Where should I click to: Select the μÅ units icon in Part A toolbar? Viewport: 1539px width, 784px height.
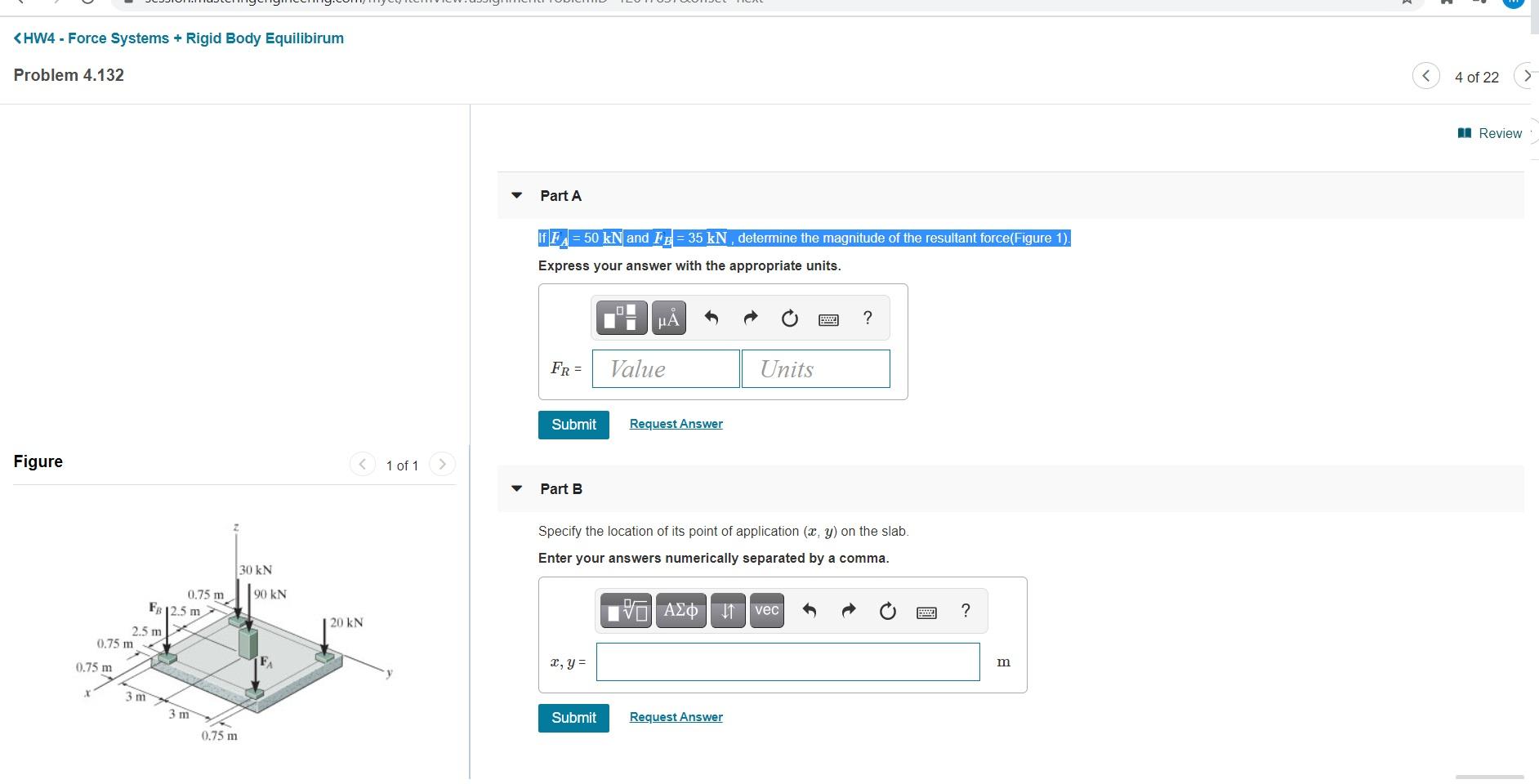pyautogui.click(x=667, y=318)
